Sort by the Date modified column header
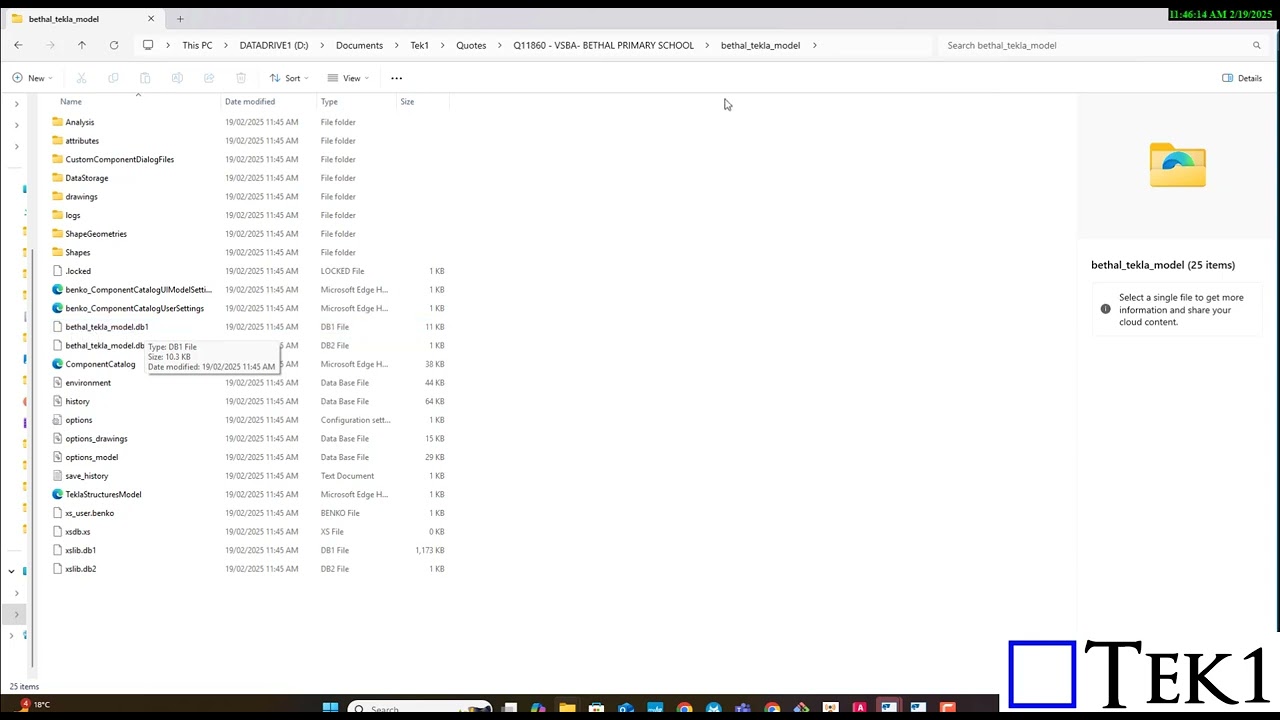The height and width of the screenshot is (720, 1280). [x=250, y=101]
